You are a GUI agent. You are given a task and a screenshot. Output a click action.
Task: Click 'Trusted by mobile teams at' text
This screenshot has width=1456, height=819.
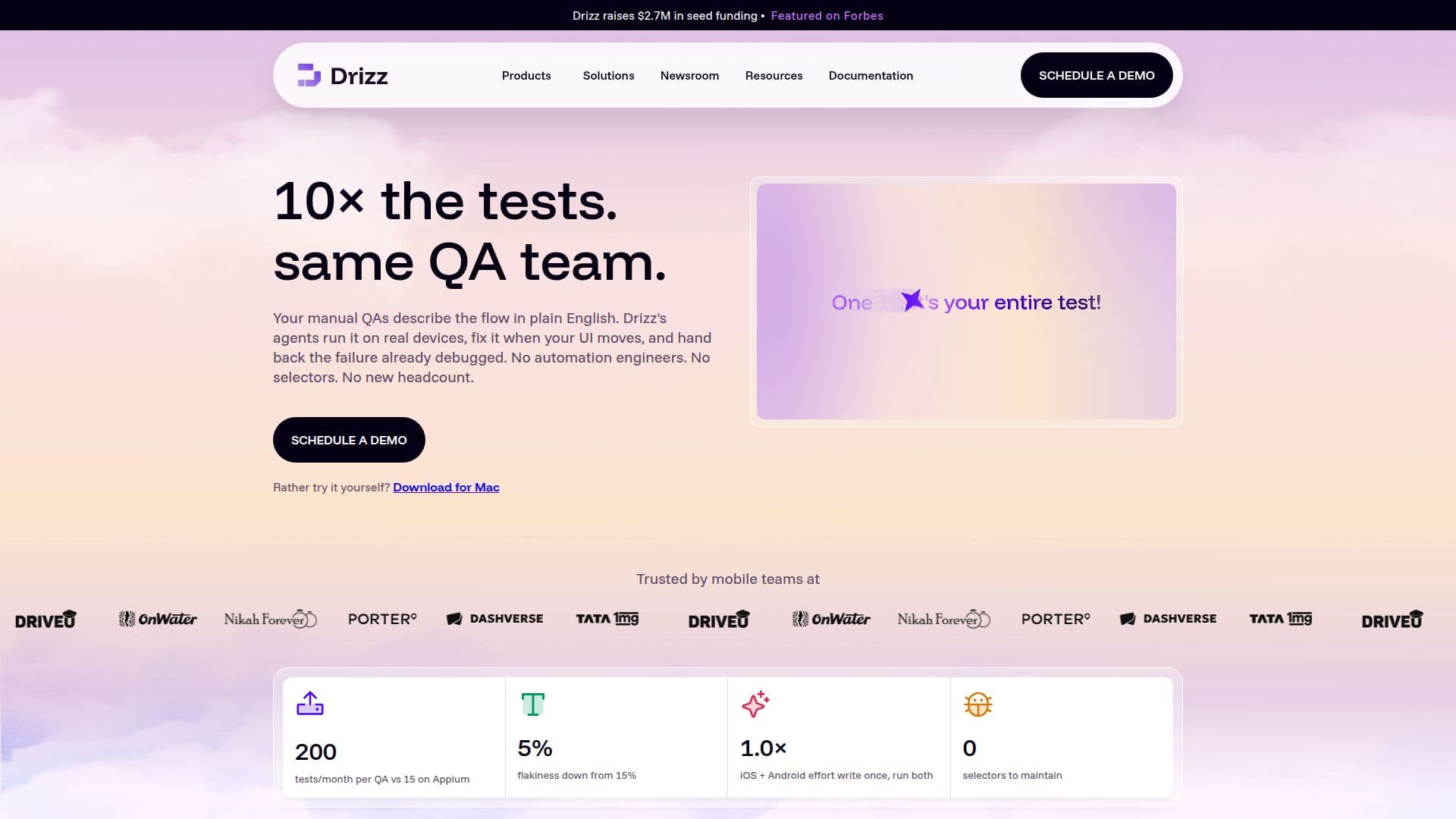[x=728, y=579]
